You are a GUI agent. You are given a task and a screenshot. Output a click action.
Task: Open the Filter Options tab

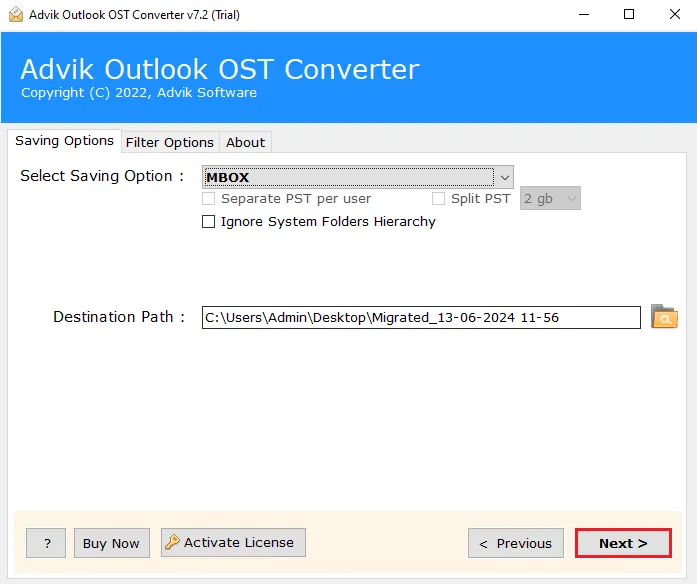coord(170,142)
